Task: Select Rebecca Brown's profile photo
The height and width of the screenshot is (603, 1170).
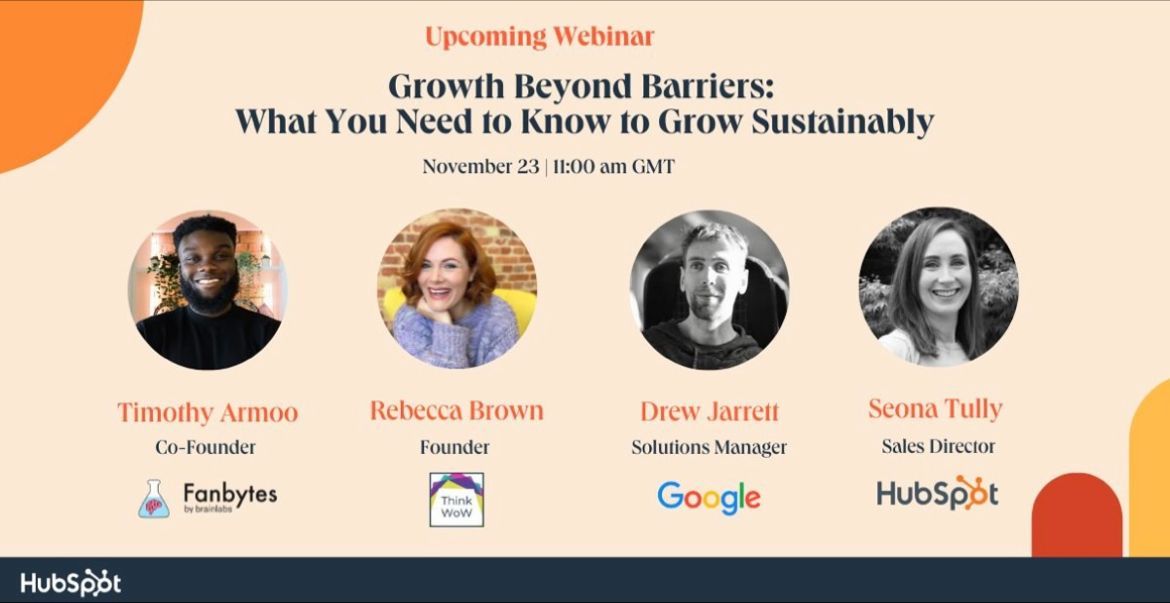Action: coord(457,288)
